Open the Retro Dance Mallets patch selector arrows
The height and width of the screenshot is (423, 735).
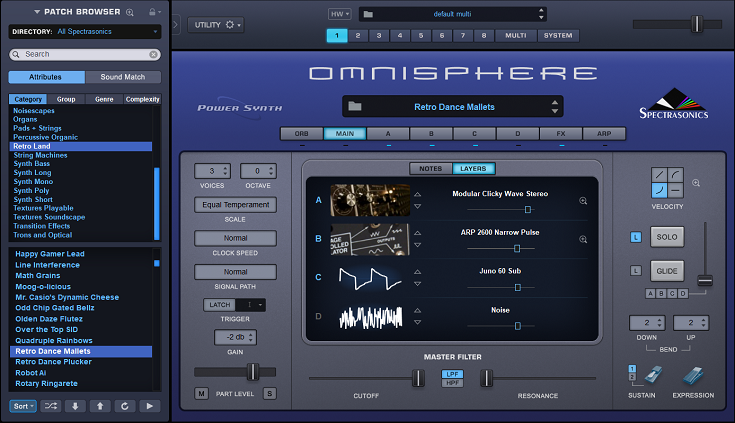point(555,106)
